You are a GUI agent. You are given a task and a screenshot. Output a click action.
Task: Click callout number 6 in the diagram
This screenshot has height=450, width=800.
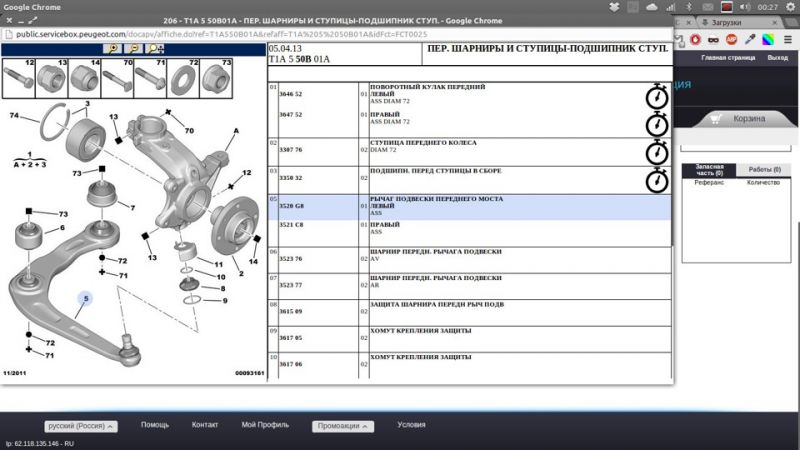pos(62,228)
